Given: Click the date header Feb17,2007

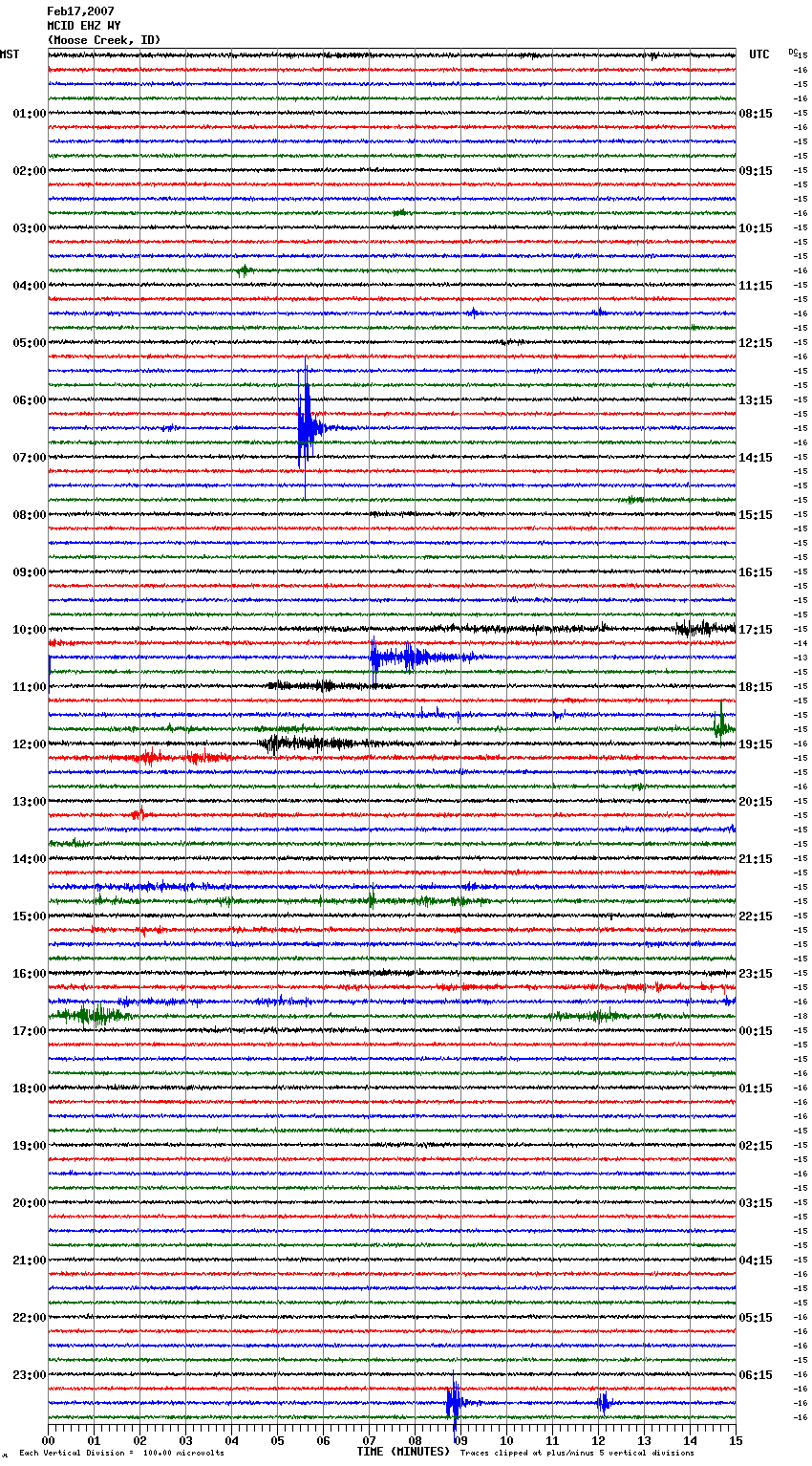Looking at the screenshot, I should click(x=80, y=11).
